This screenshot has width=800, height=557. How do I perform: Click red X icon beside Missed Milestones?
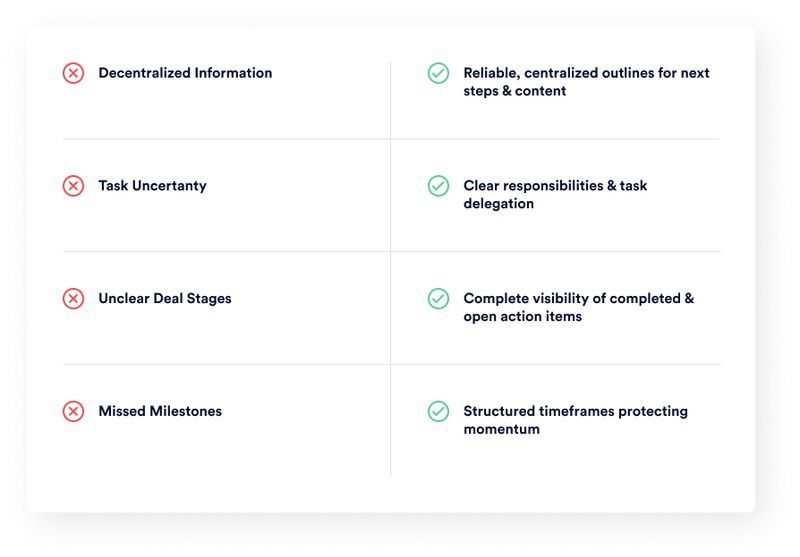[73, 412]
